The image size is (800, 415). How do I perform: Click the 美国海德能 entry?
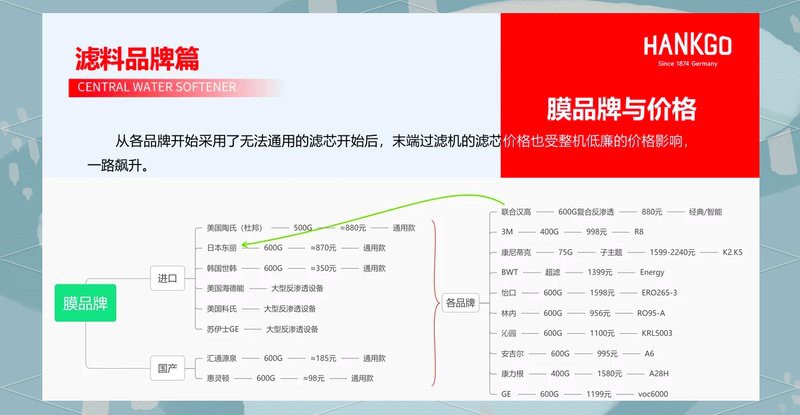[225, 288]
